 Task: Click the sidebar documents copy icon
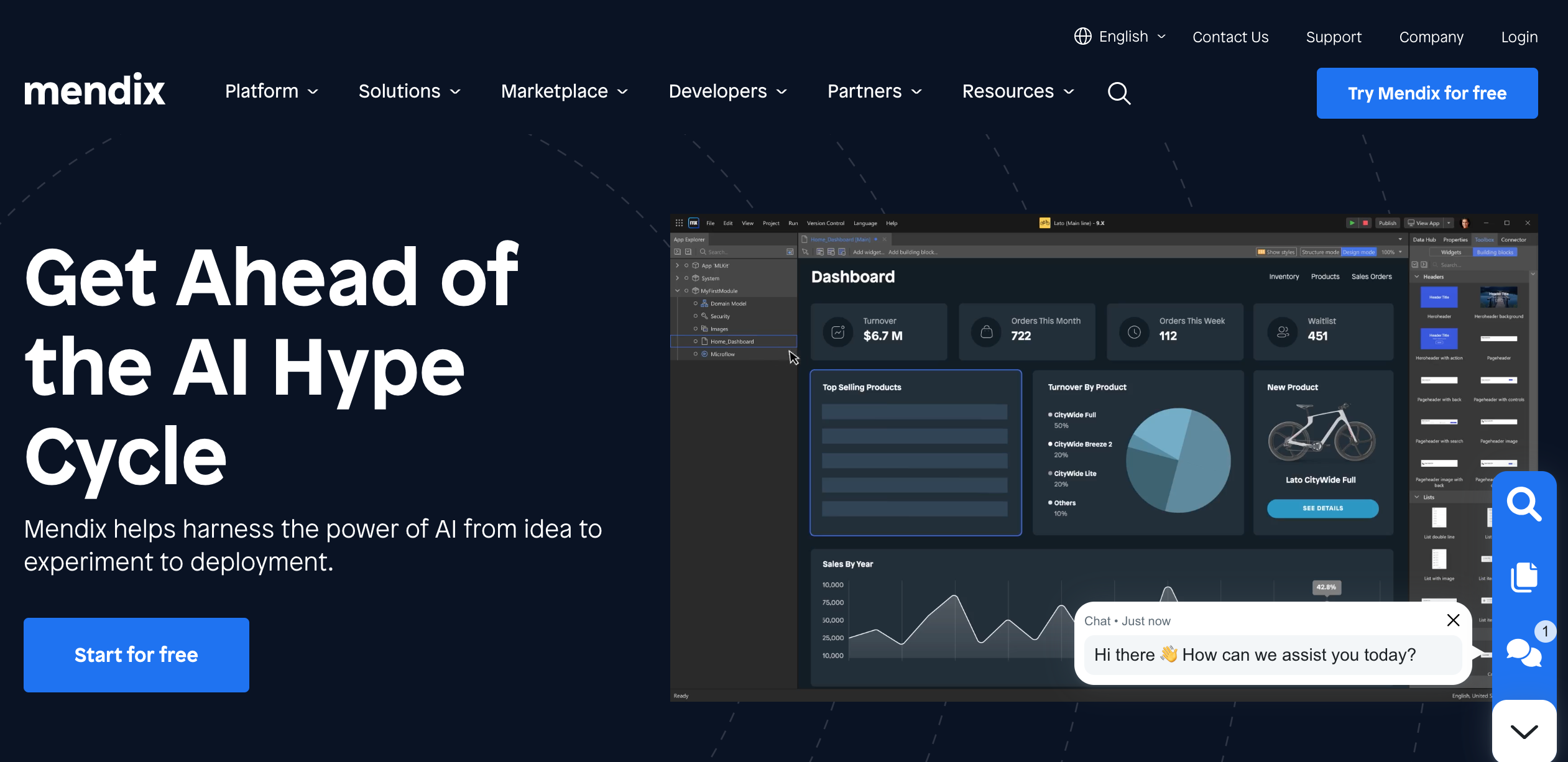pos(1524,577)
